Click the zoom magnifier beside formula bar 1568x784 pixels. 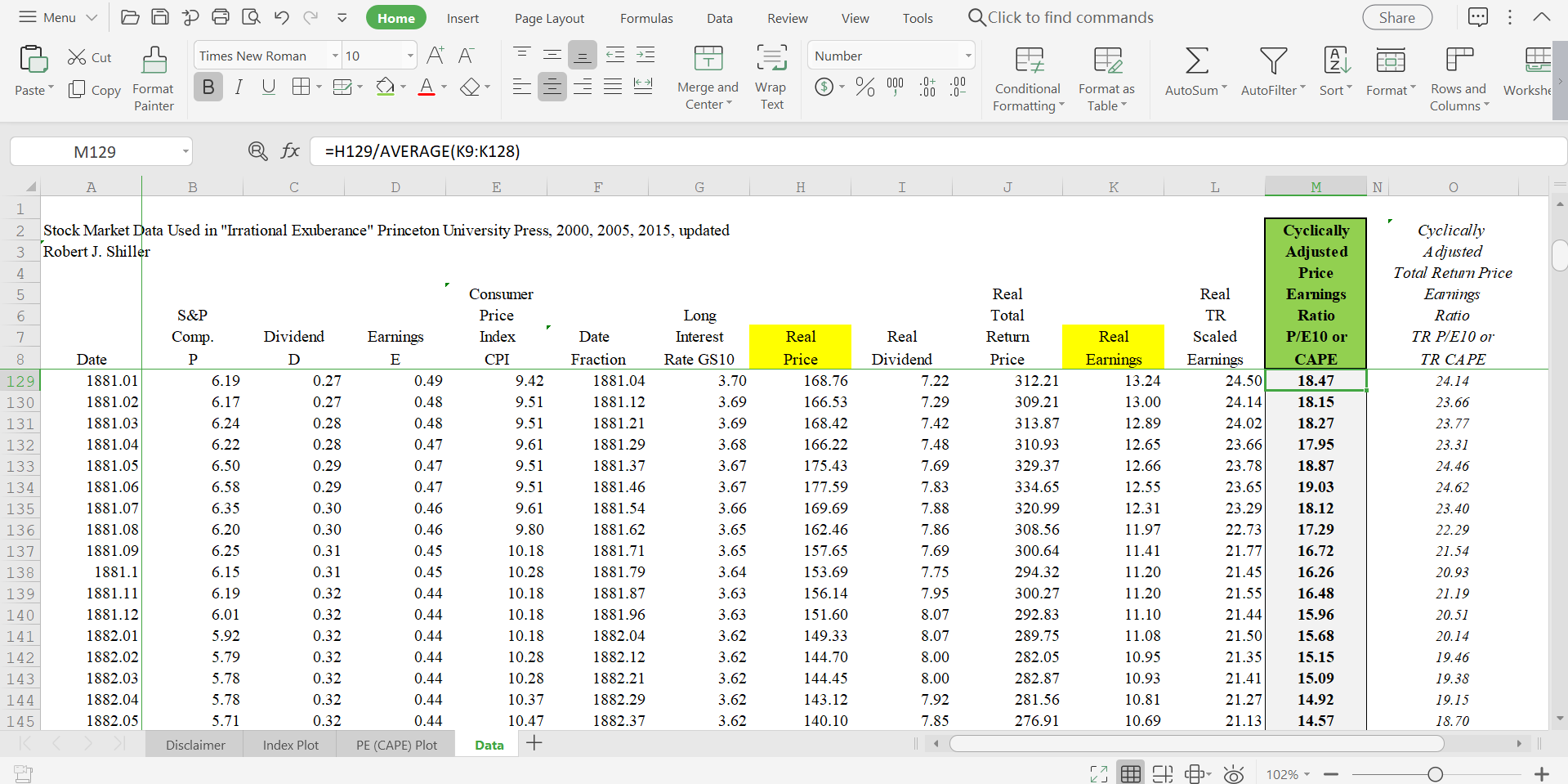pos(257,151)
